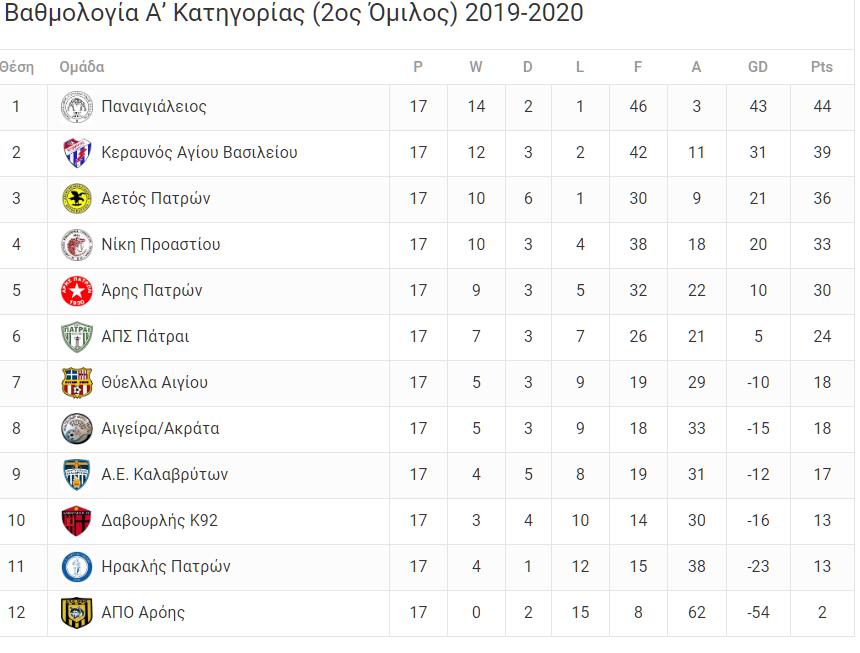Click the Βαθμολογία Α' Κατηγορίας title
The image size is (860, 653).
(294, 13)
